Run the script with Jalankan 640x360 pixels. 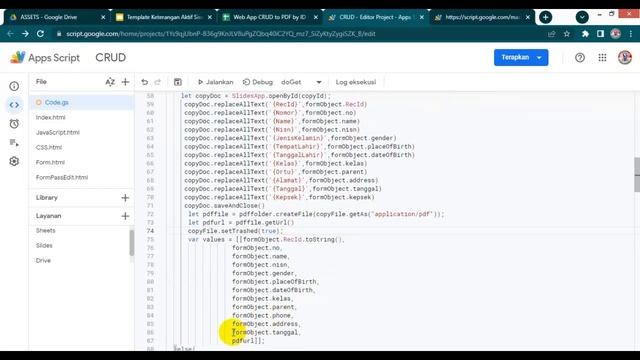tap(216, 82)
